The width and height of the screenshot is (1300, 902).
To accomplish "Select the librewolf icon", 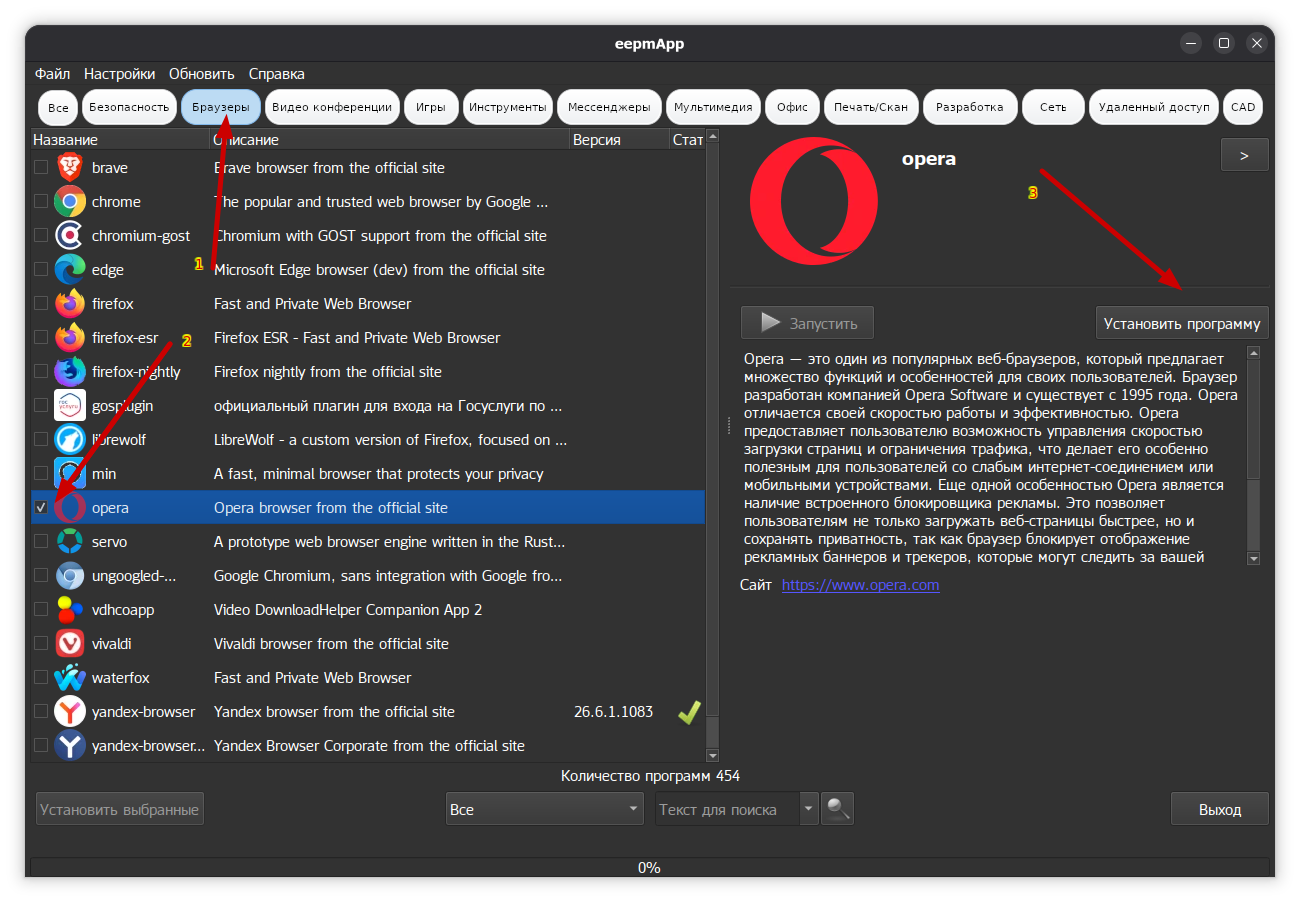I will tap(70, 440).
